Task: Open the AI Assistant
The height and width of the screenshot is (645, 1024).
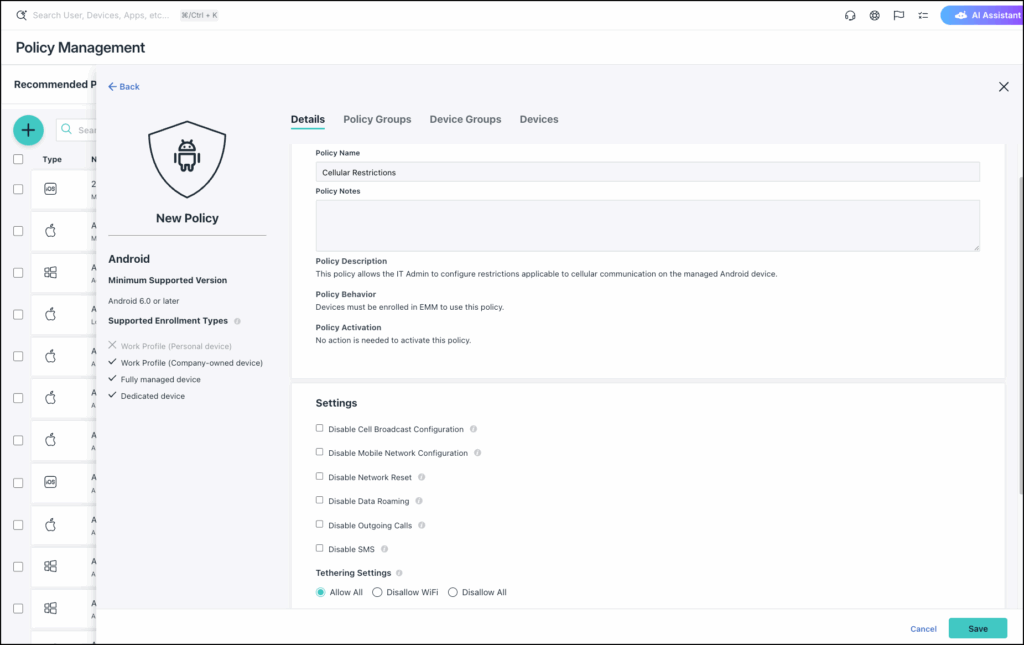Action: point(981,16)
